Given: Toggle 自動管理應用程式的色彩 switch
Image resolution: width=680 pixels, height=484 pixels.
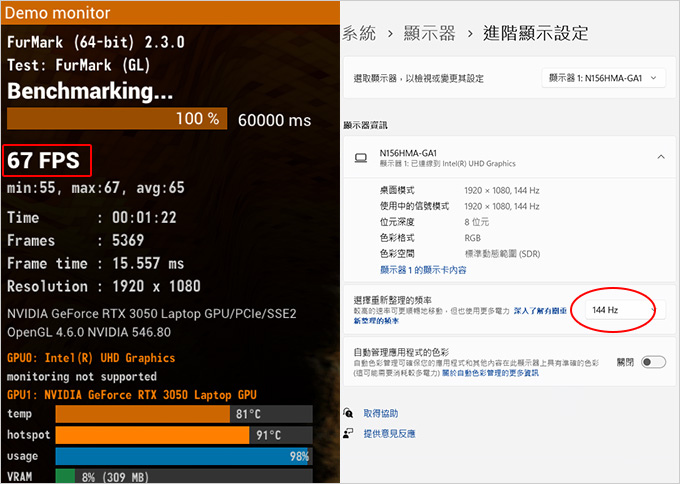Looking at the screenshot, I should coord(654,362).
